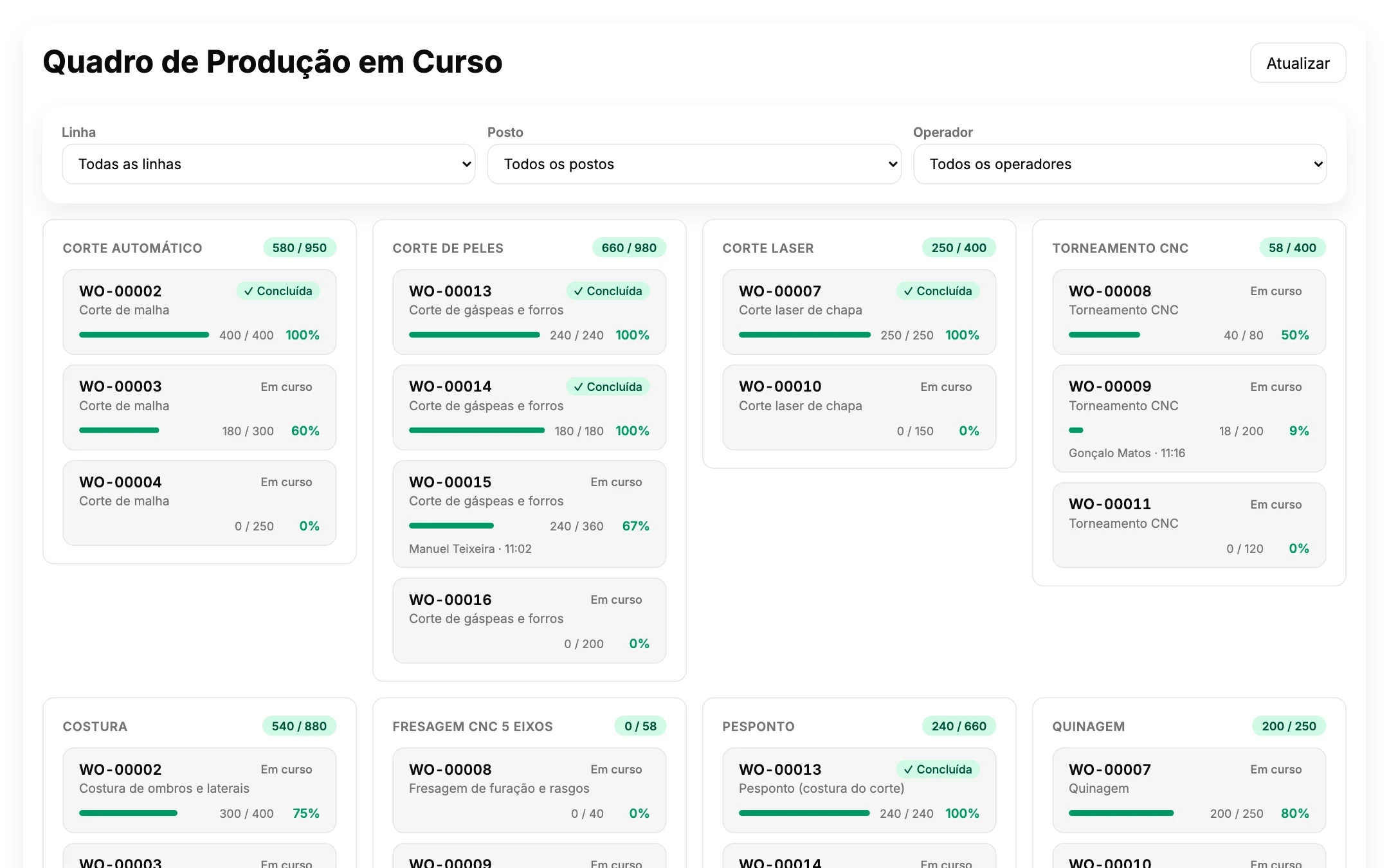
Task: Click Concluída badge on WO-00014
Action: coord(608,386)
